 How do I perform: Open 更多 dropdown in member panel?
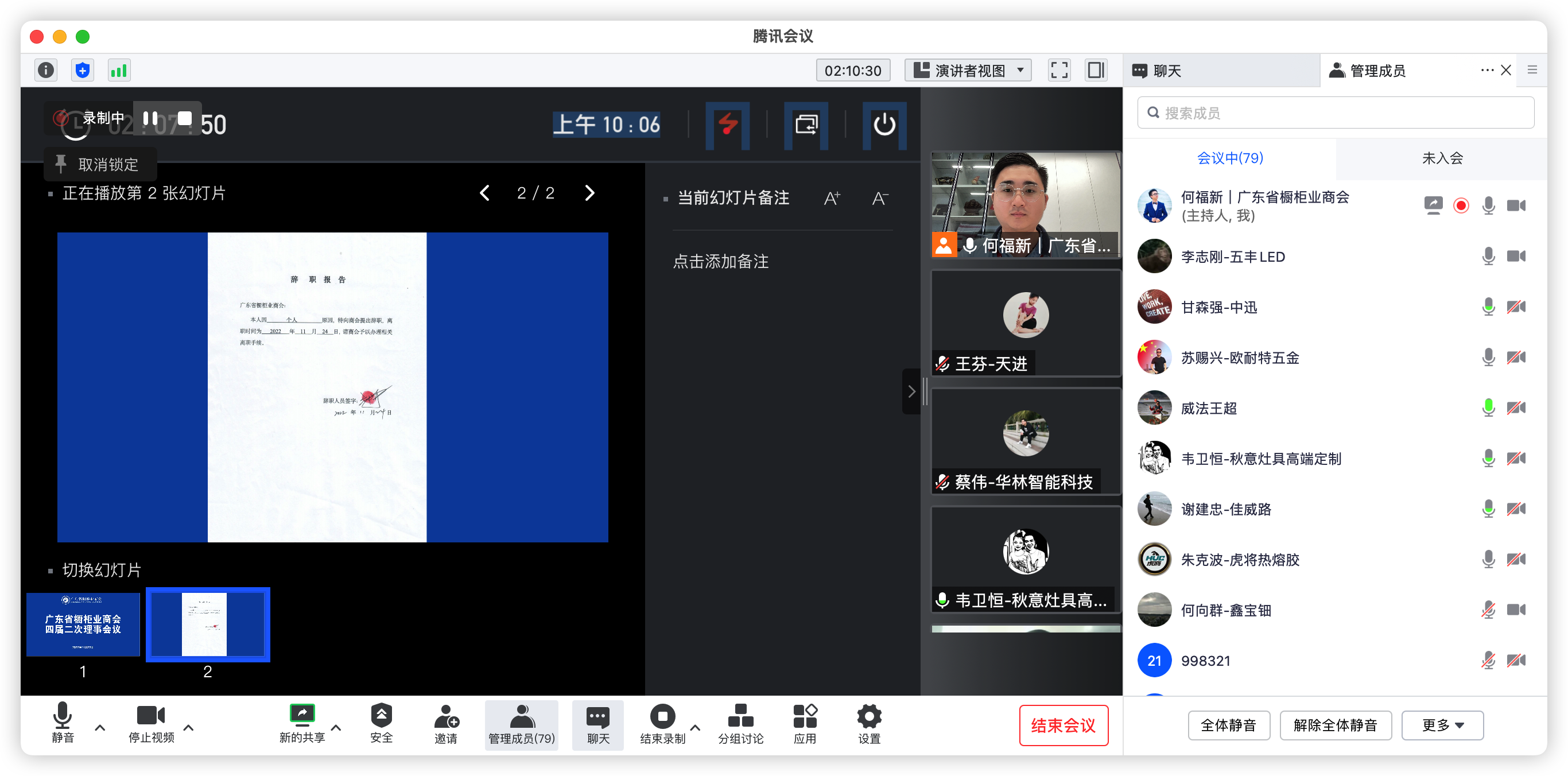coord(1442,725)
